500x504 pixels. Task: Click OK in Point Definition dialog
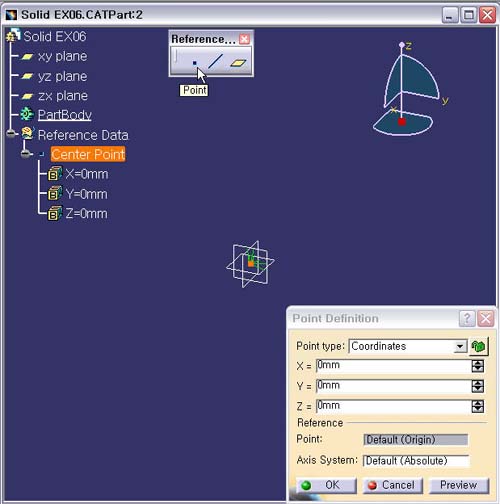click(326, 485)
